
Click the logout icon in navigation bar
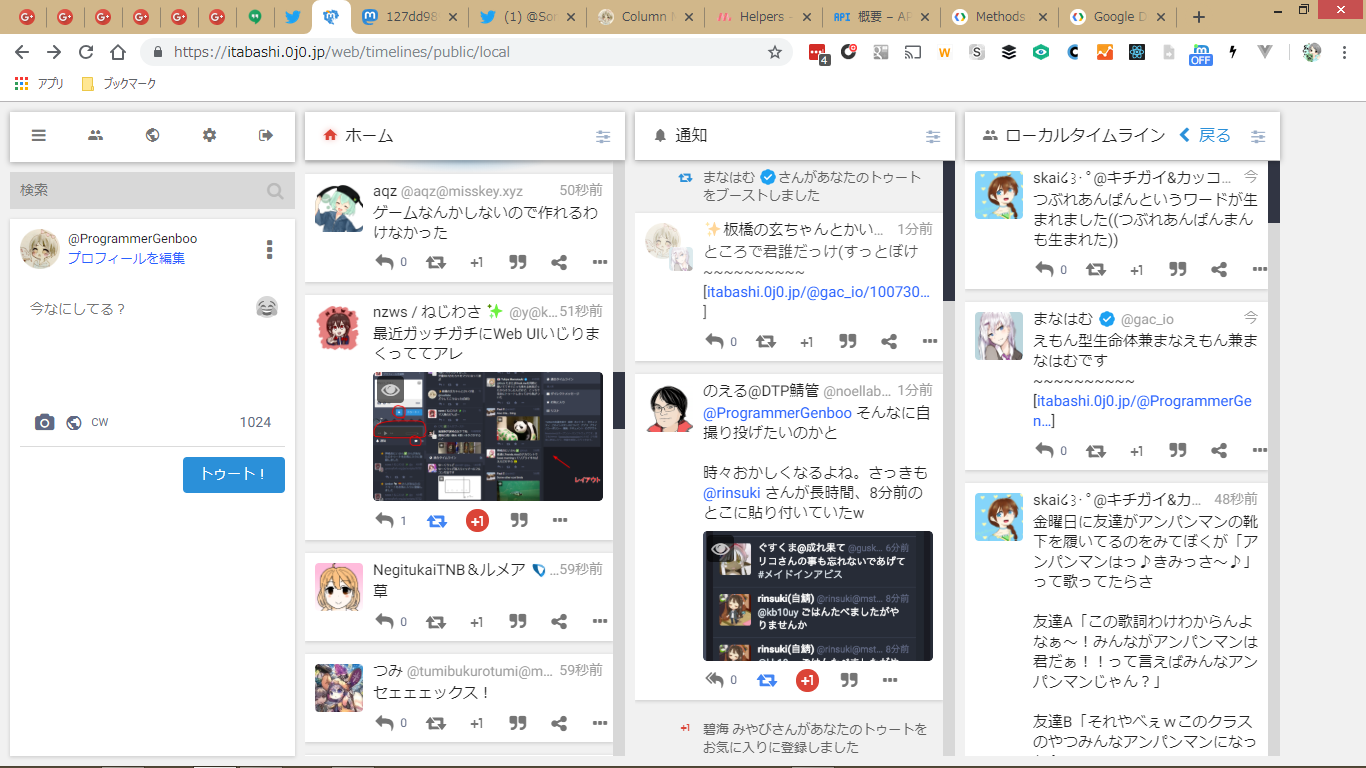(x=266, y=136)
